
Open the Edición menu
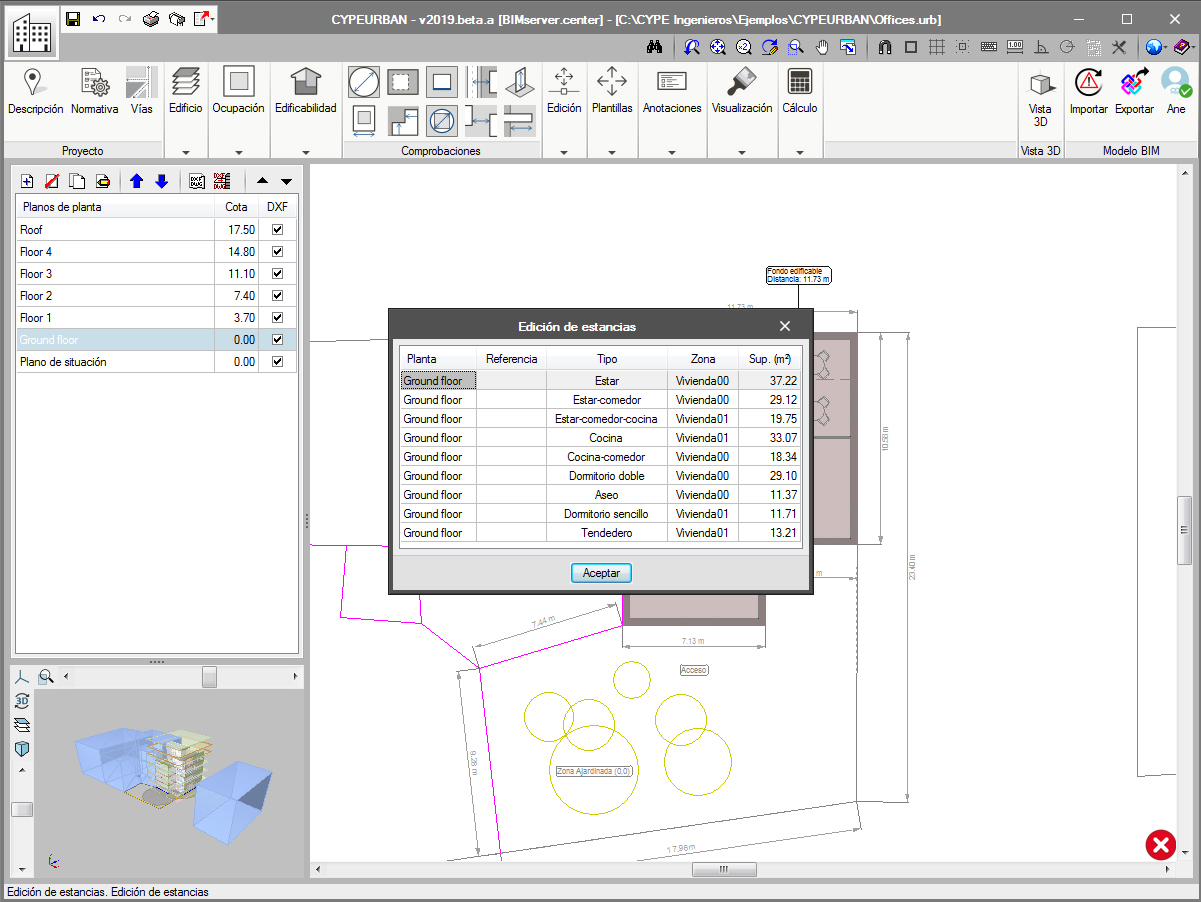[564, 92]
